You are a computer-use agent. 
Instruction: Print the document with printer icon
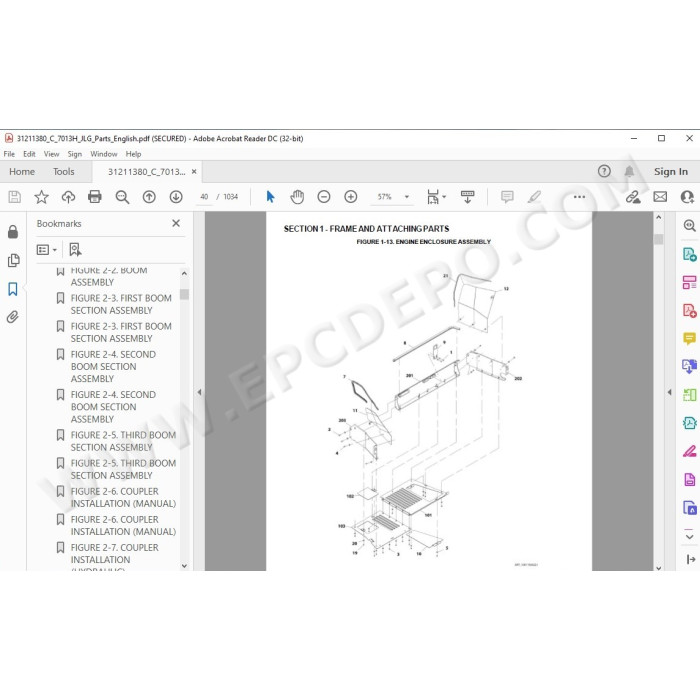pyautogui.click(x=95, y=197)
